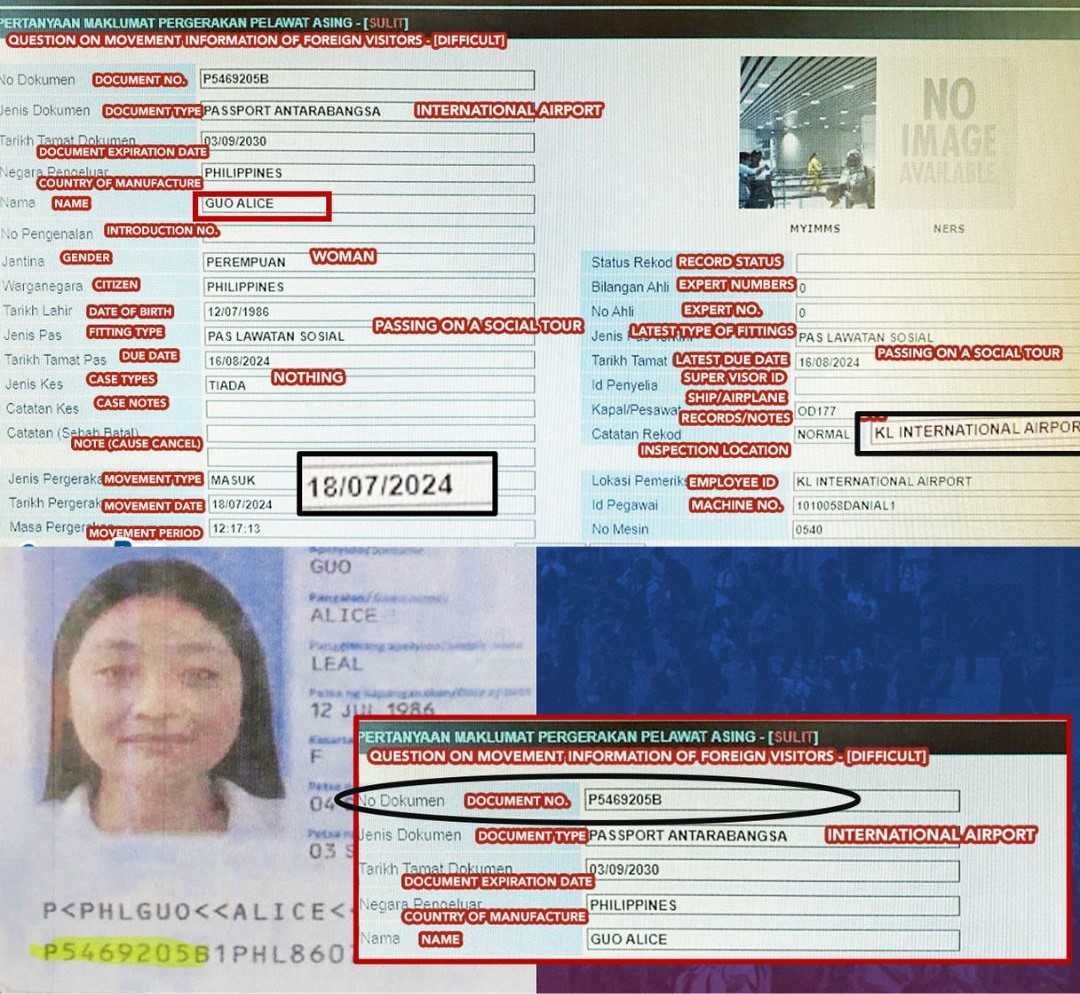Image resolution: width=1080 pixels, height=994 pixels.
Task: Click the Jenis Pergerakan field showing MASUK
Action: (250, 481)
